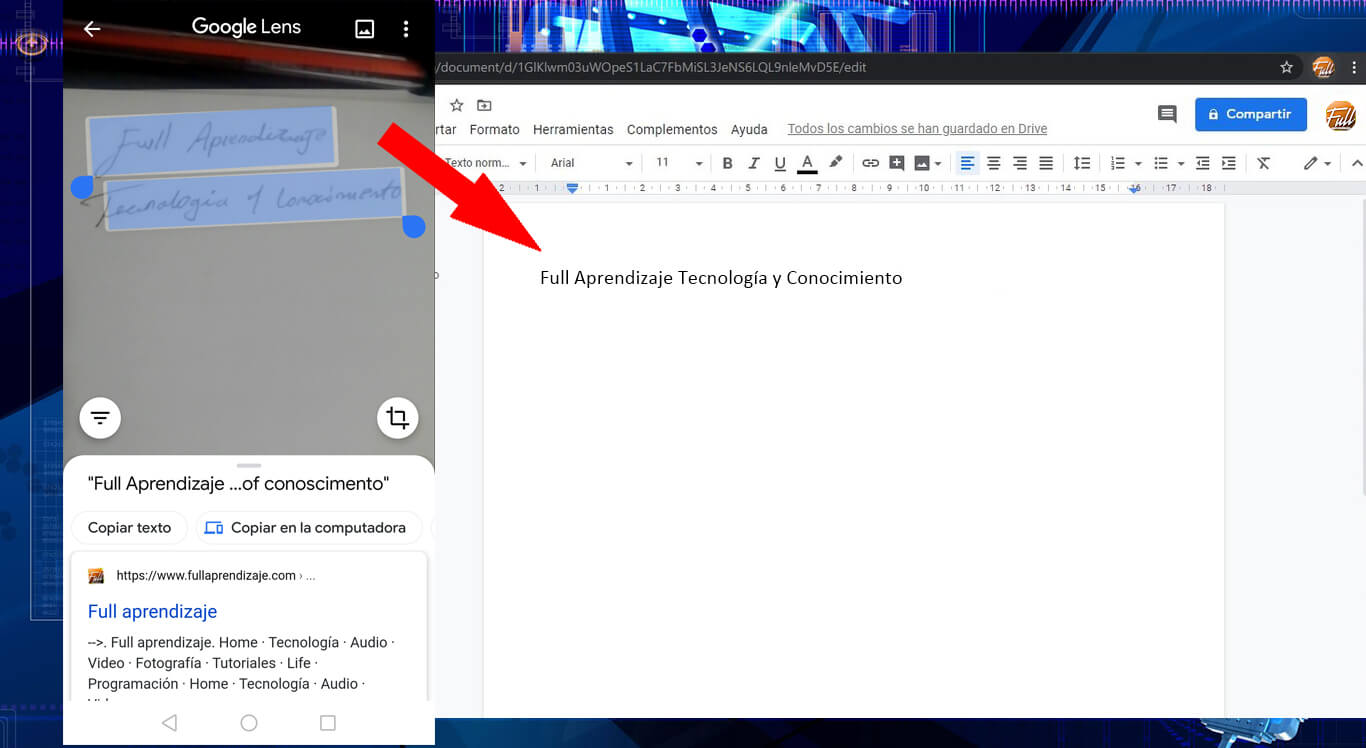Open paragraph style dropdown 'Texto norm...'

(x=485, y=163)
